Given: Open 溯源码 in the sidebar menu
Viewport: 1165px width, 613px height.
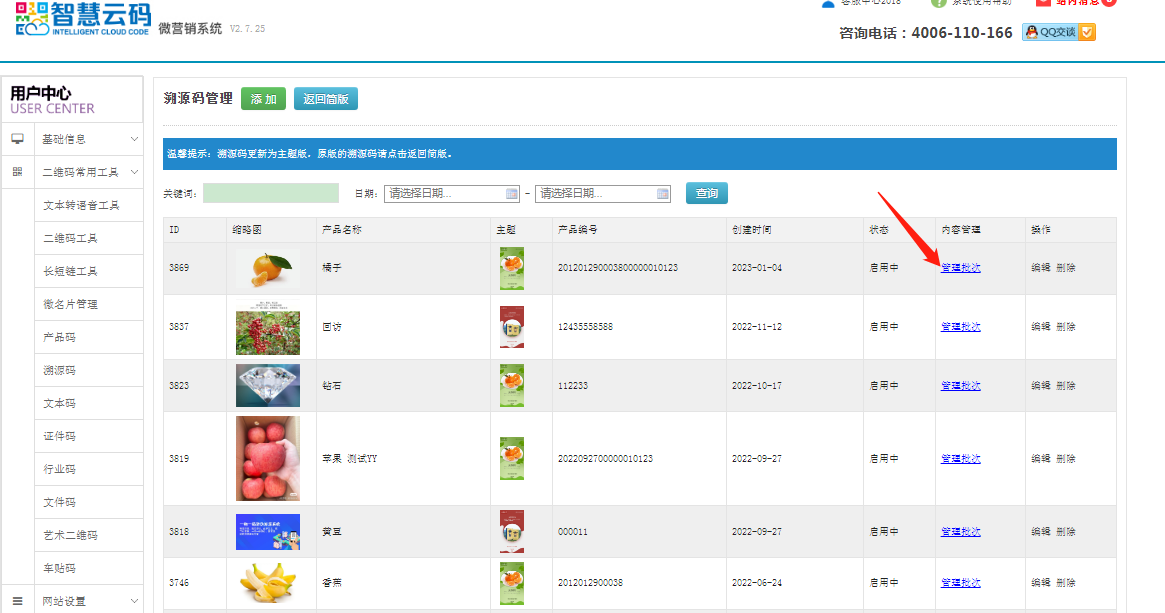Looking at the screenshot, I should pos(60,370).
